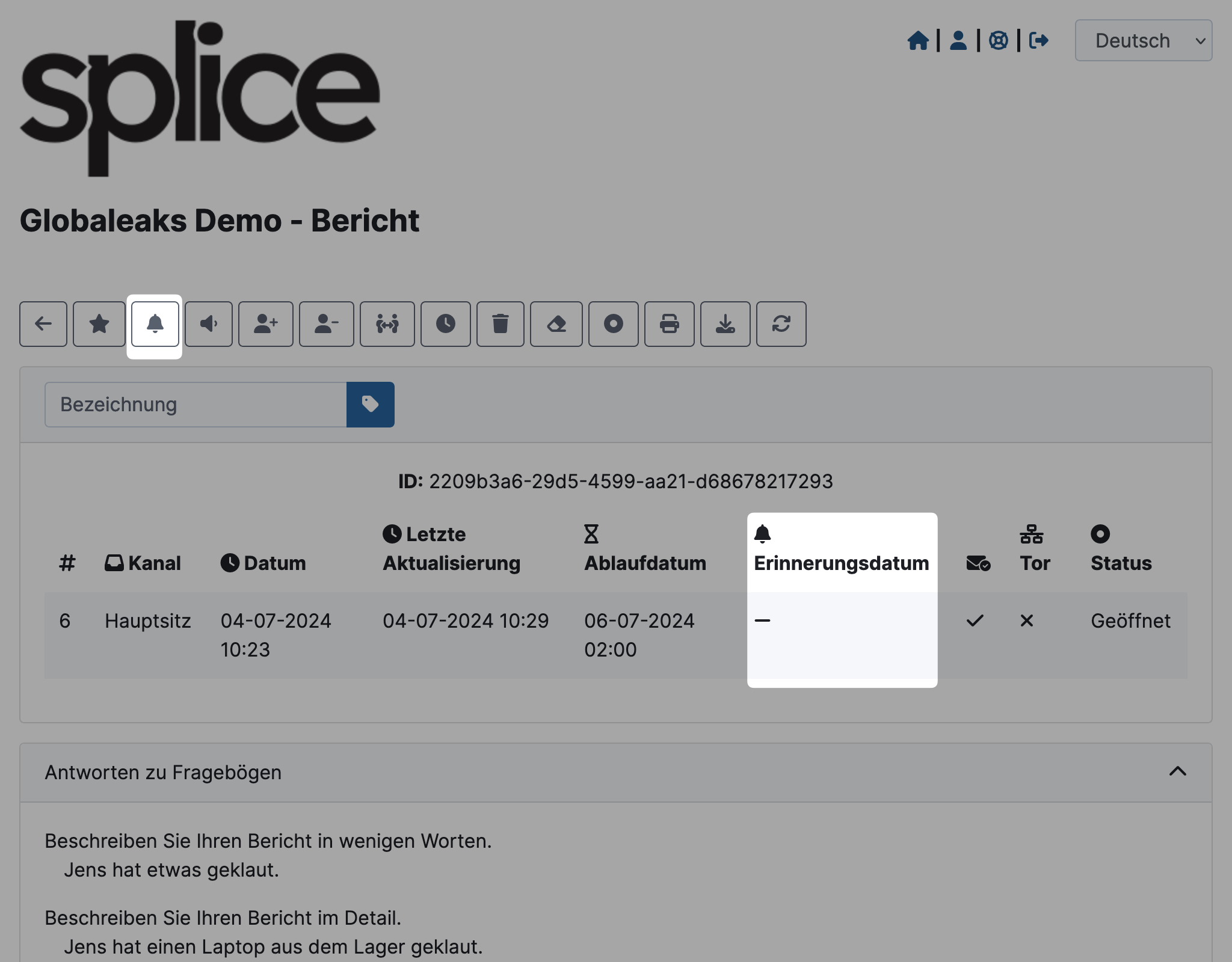The height and width of the screenshot is (962, 1232).
Task: Click the star/bookmark icon
Action: [x=99, y=323]
